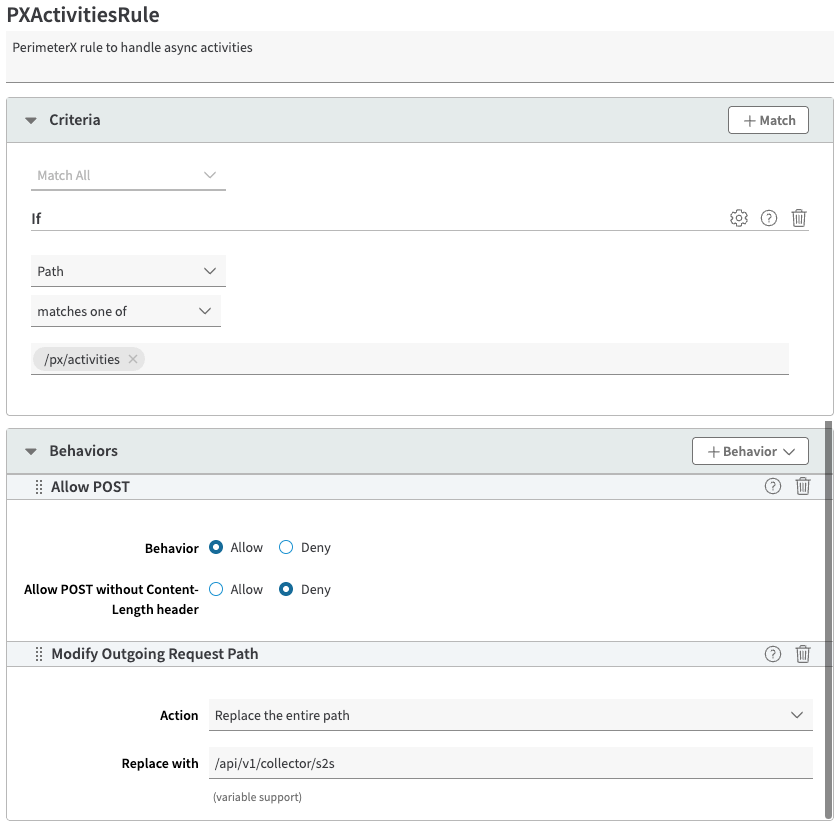The width and height of the screenshot is (839, 830).
Task: Grab Modify Outgoing Request Path drag handle
Action: (39, 654)
